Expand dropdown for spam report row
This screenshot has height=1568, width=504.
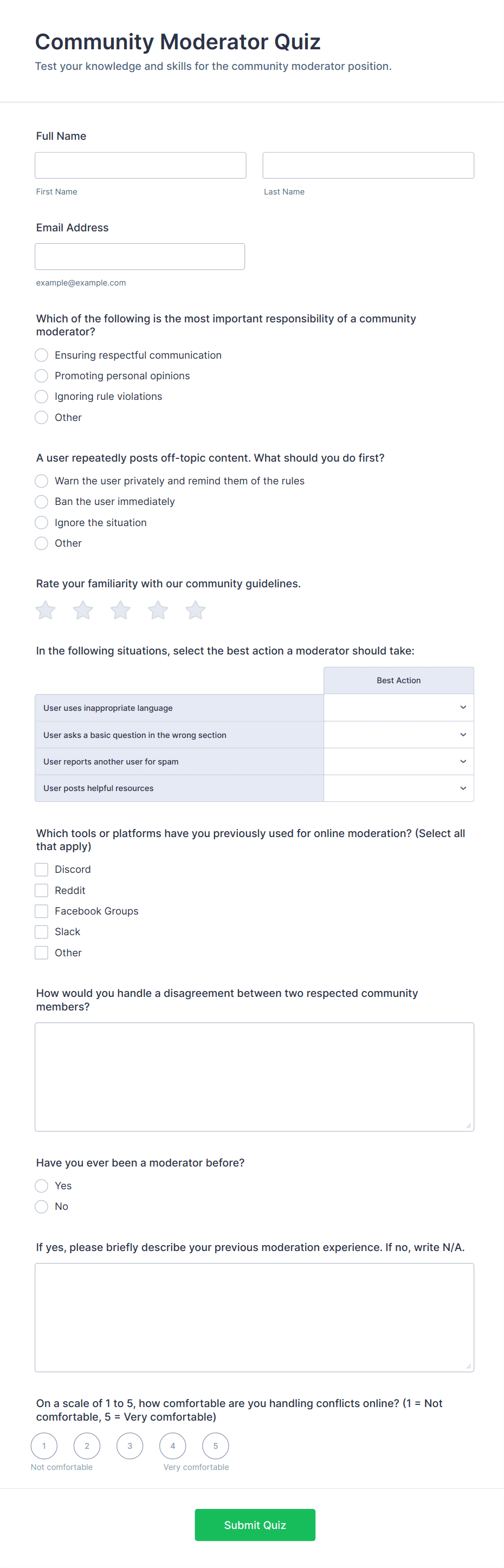[399, 761]
